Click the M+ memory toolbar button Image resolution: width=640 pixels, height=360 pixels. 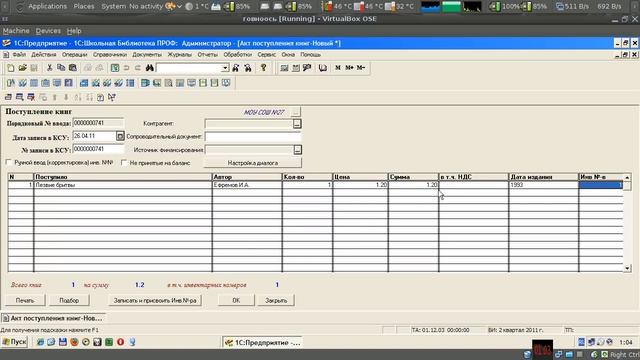pyautogui.click(x=349, y=68)
